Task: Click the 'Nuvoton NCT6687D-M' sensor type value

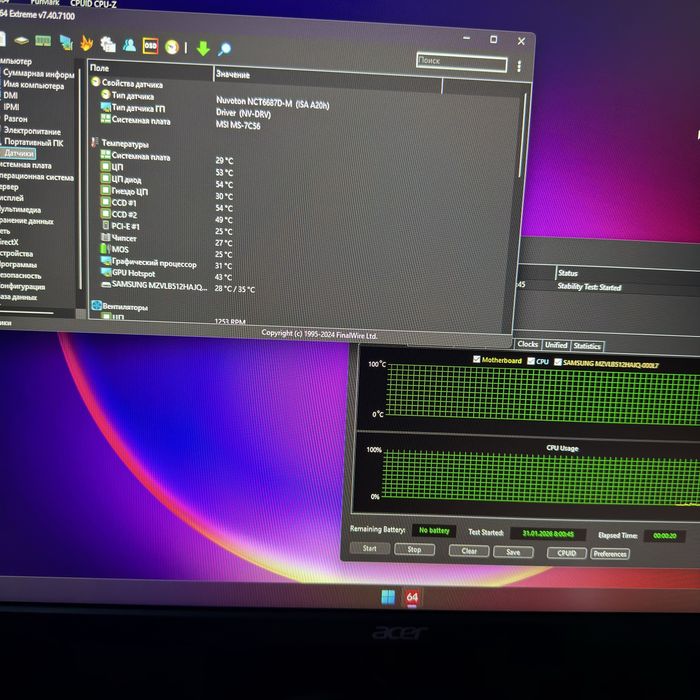Action: (272, 102)
